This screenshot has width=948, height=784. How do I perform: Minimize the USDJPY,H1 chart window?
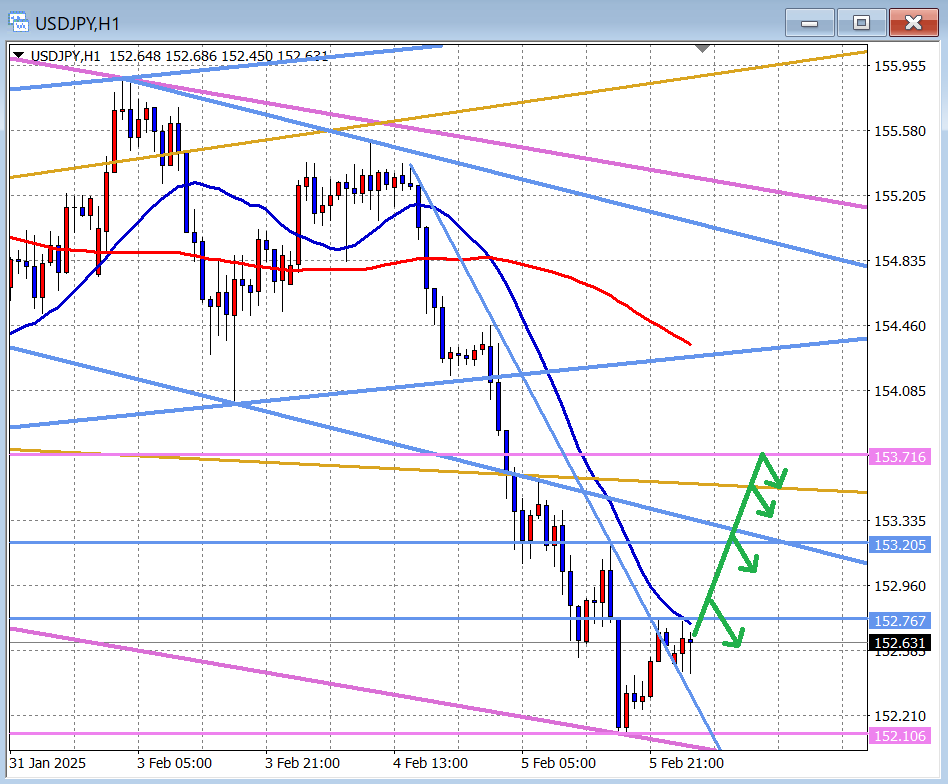coord(810,22)
